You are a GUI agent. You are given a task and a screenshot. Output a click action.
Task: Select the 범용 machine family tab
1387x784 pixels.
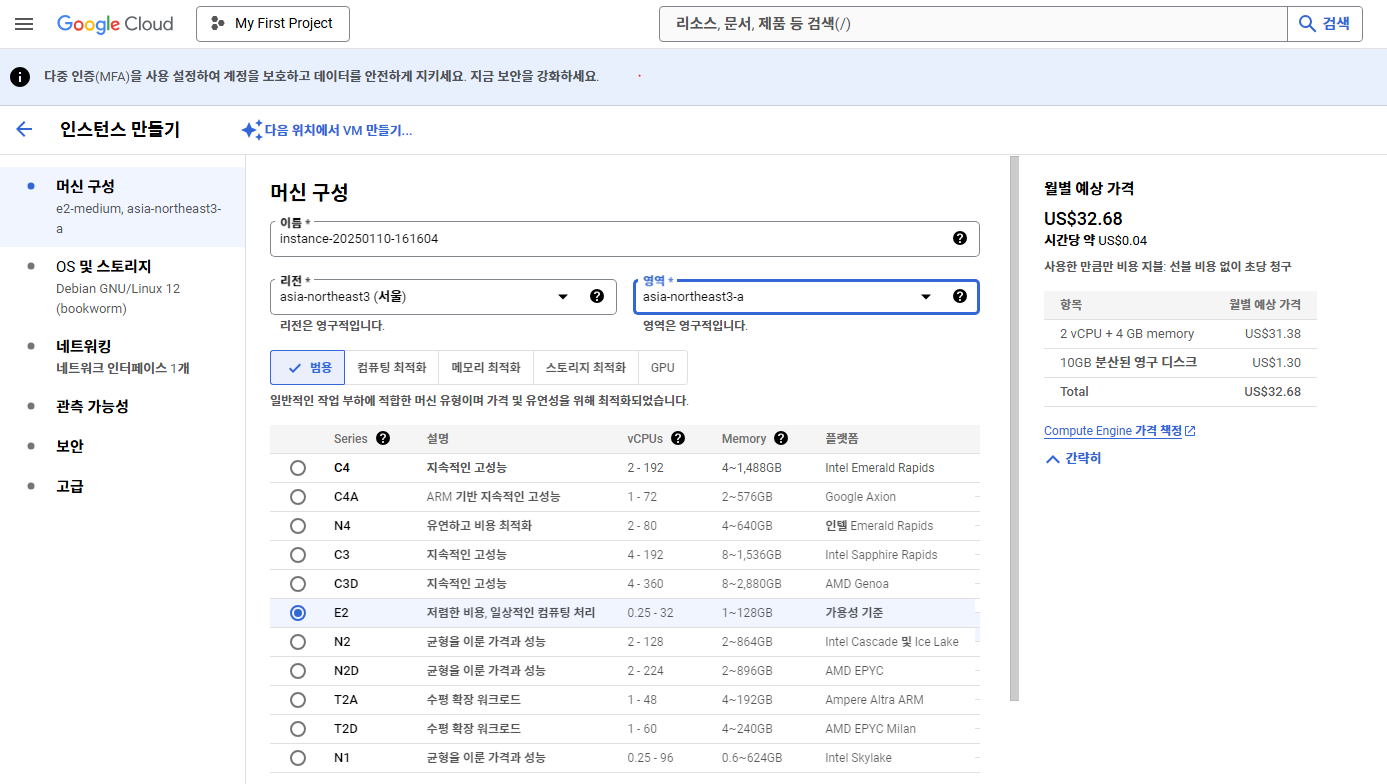tap(308, 368)
